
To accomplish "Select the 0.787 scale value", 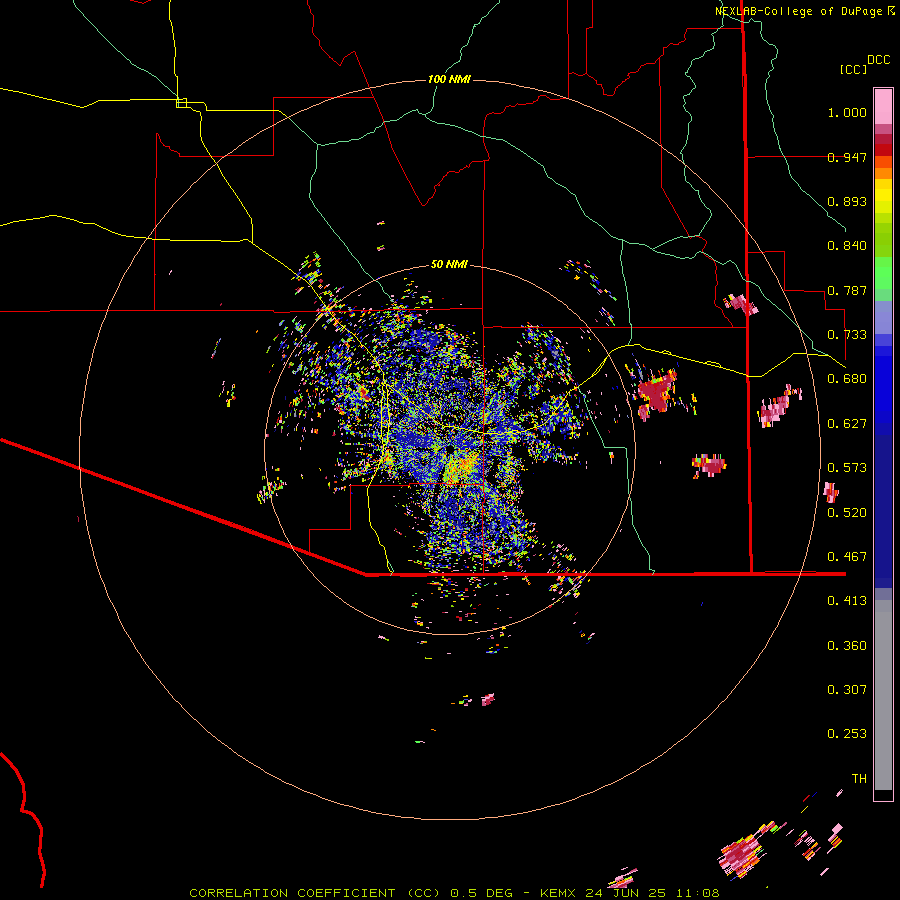I will [847, 290].
